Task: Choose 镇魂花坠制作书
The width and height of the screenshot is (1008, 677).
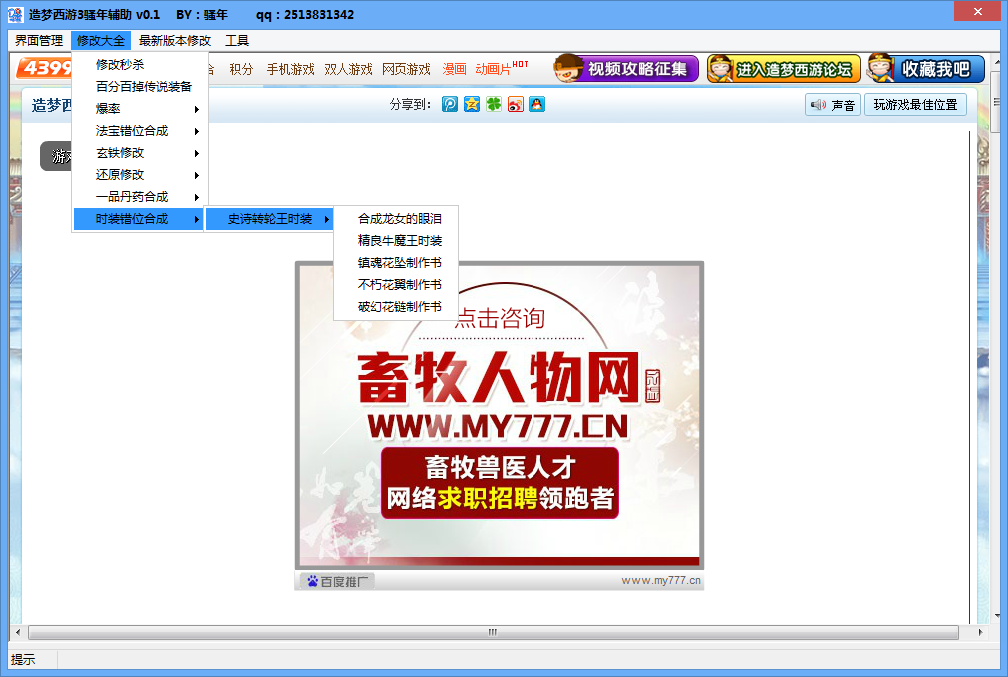Action: [x=397, y=262]
